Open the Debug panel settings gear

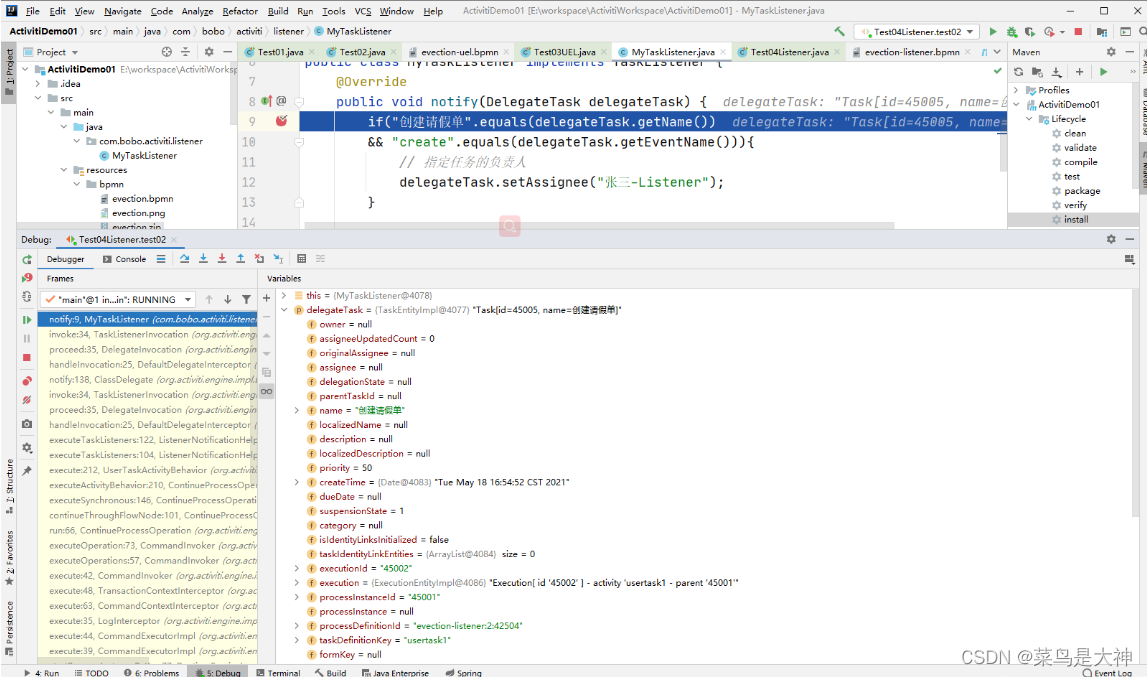(x=1111, y=239)
